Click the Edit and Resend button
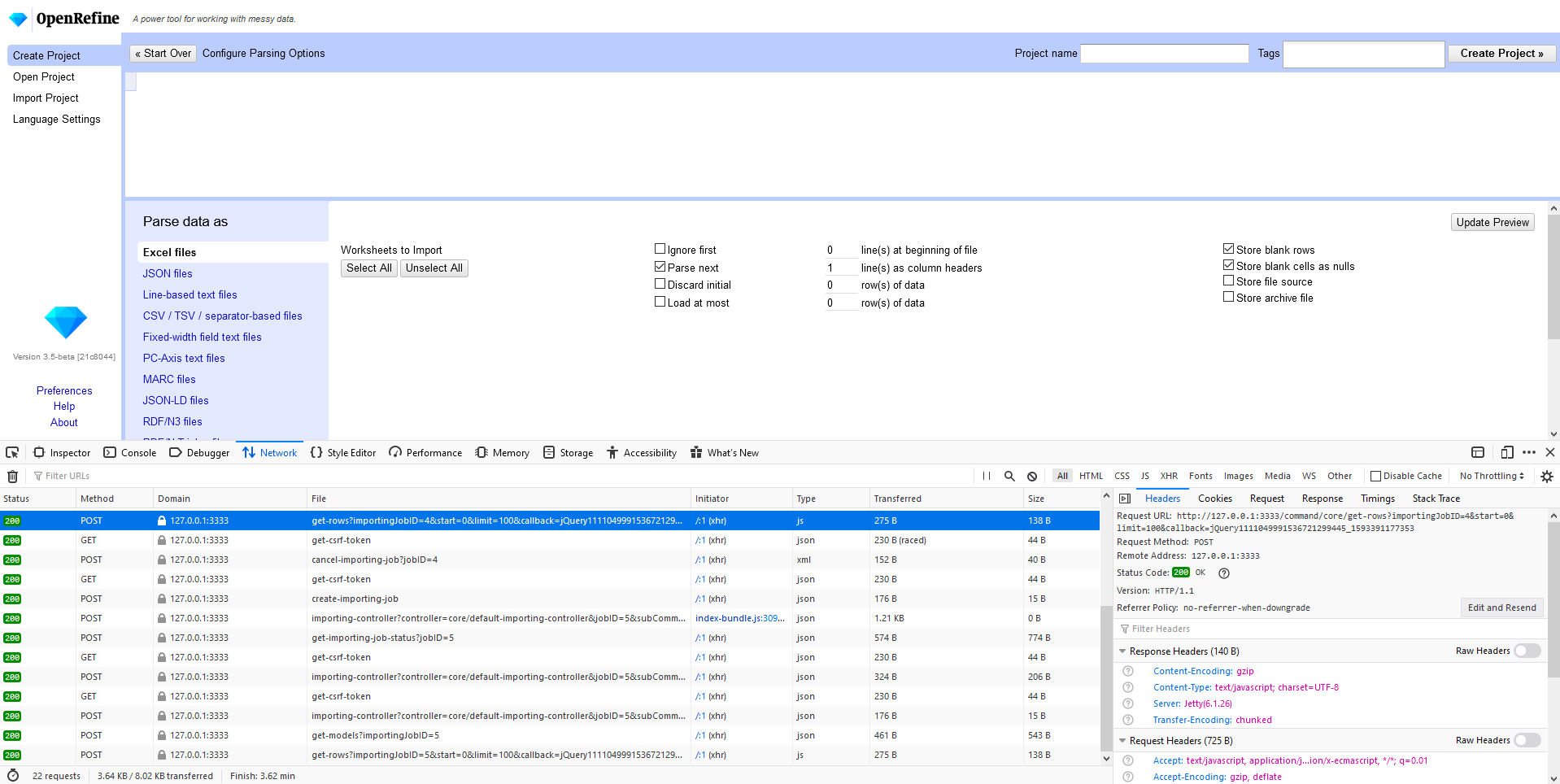This screenshot has width=1560, height=784. pyautogui.click(x=1501, y=608)
